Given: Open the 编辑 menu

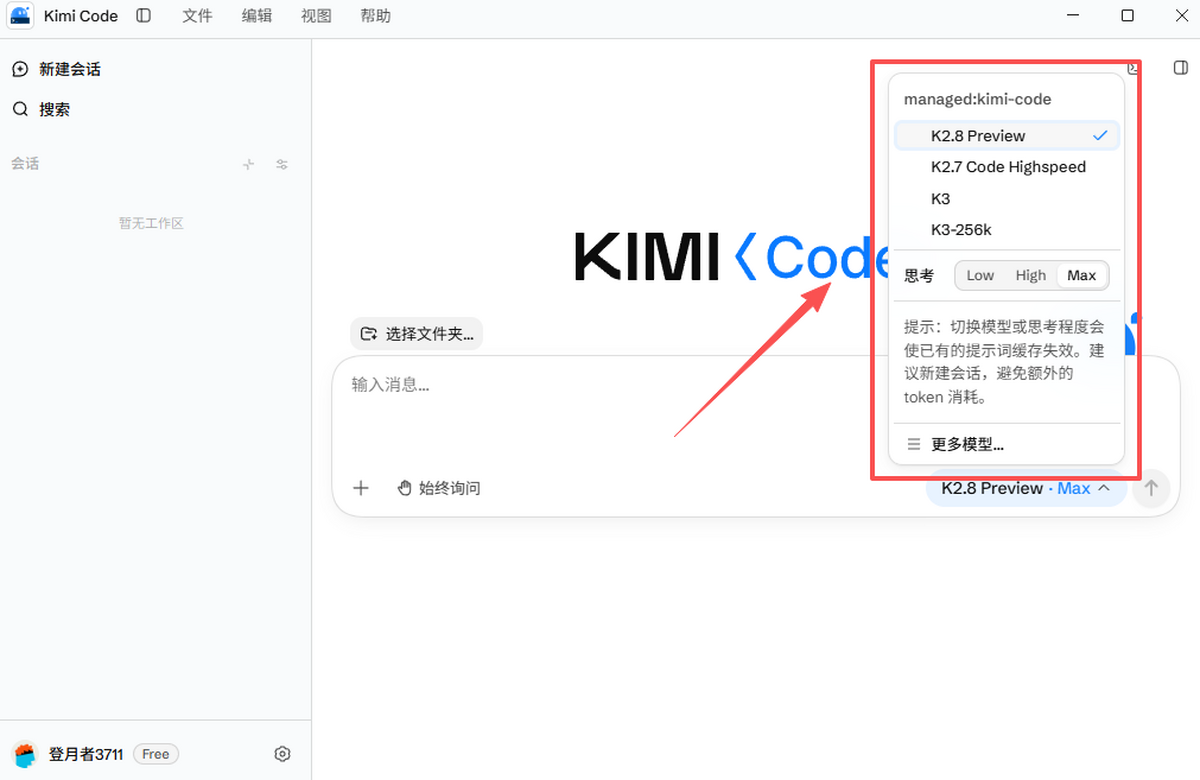Looking at the screenshot, I should point(257,16).
